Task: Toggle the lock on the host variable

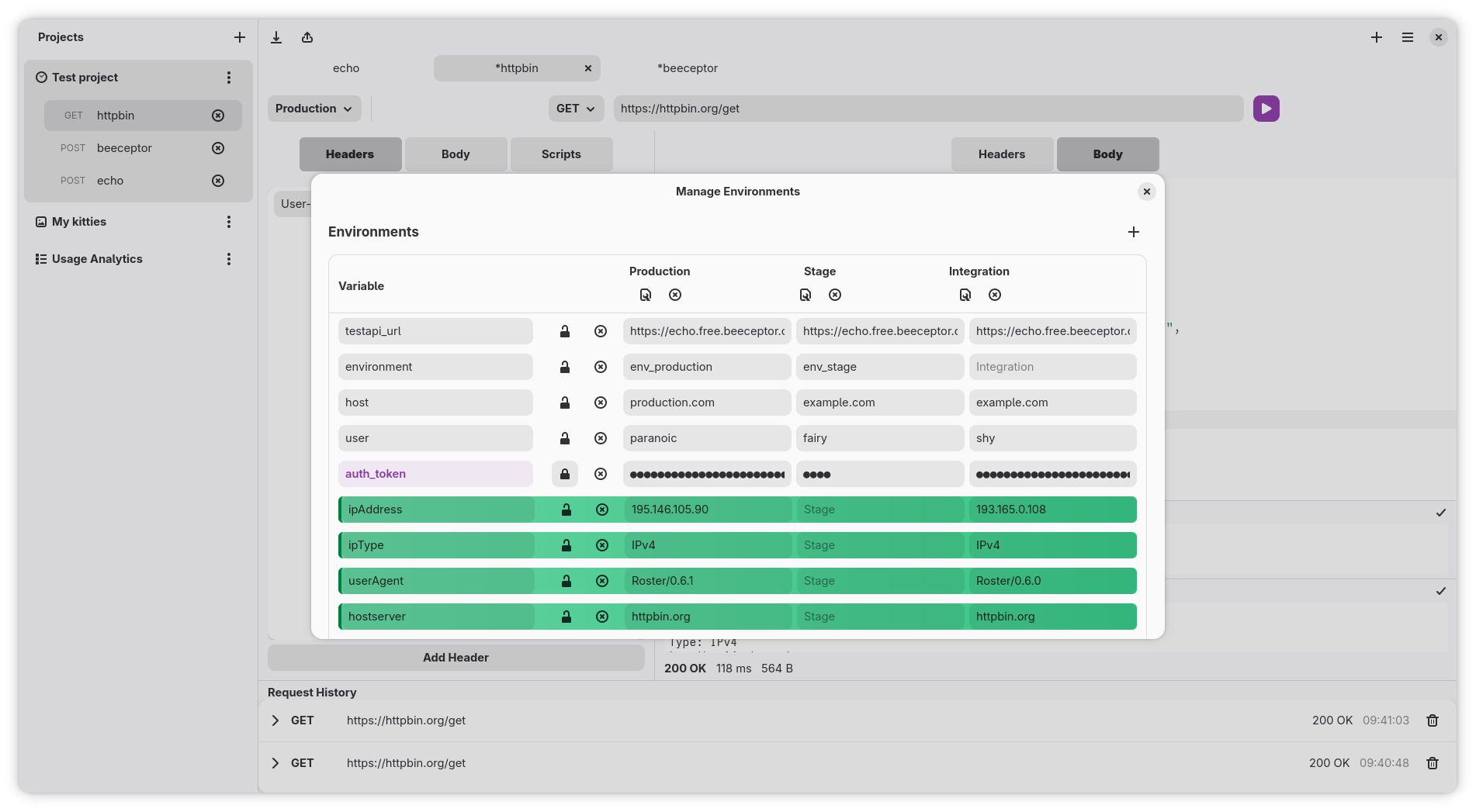Action: [x=564, y=403]
